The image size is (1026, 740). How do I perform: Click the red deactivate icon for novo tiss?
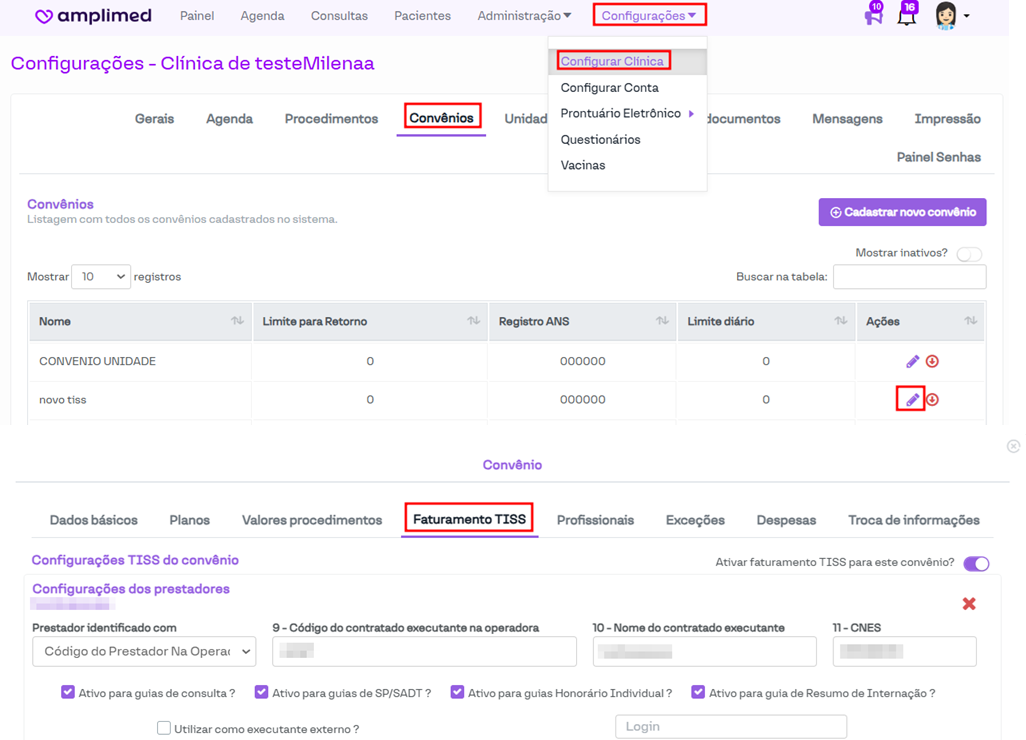pyautogui.click(x=932, y=400)
